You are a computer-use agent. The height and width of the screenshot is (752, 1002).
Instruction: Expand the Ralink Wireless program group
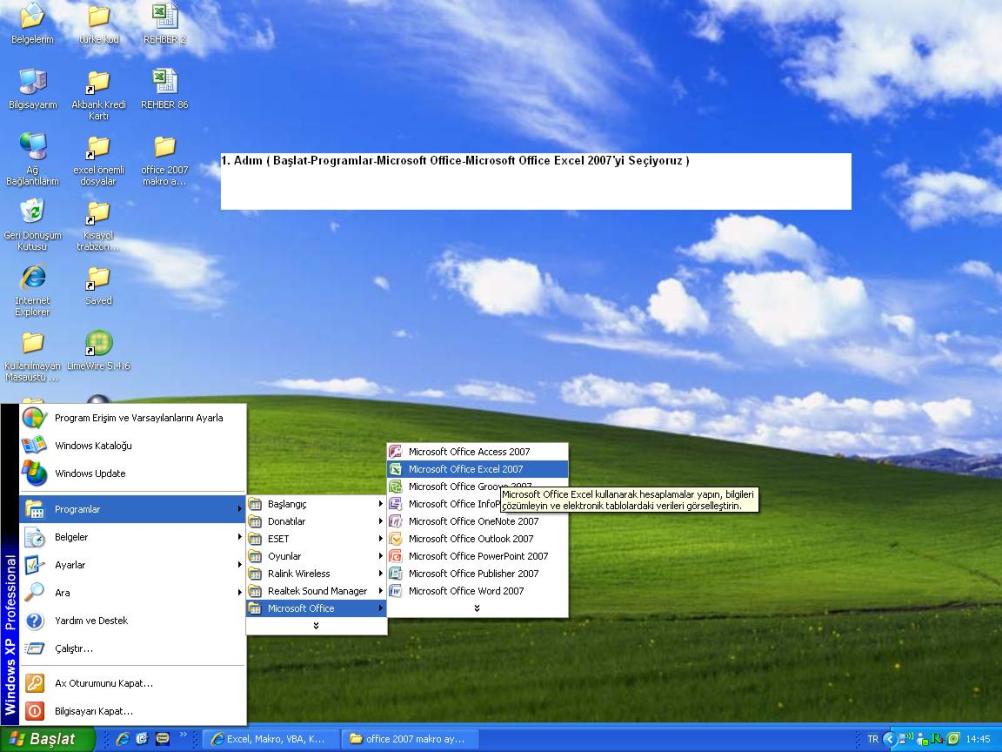coord(316,574)
